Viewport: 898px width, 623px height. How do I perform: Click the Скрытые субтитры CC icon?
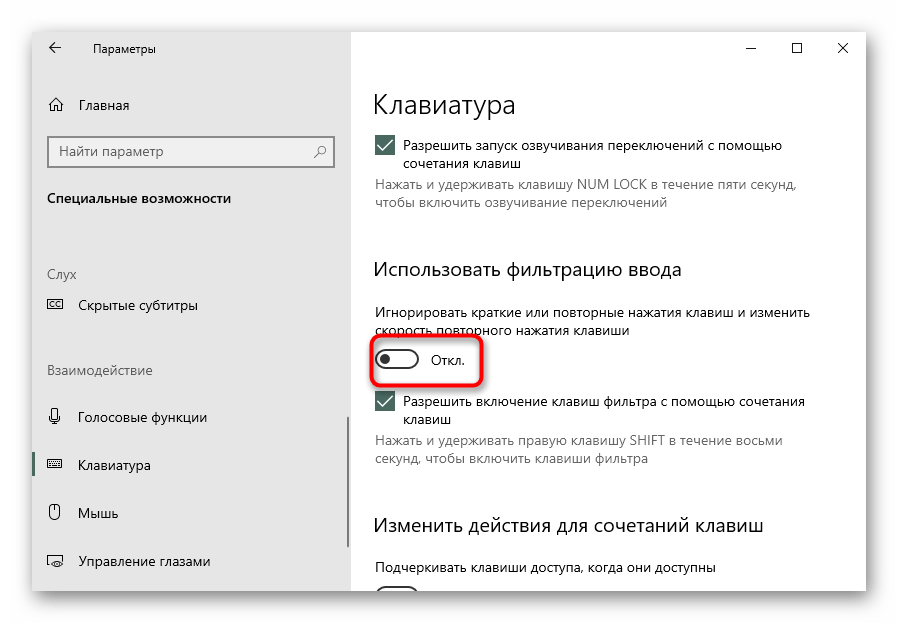(x=55, y=305)
